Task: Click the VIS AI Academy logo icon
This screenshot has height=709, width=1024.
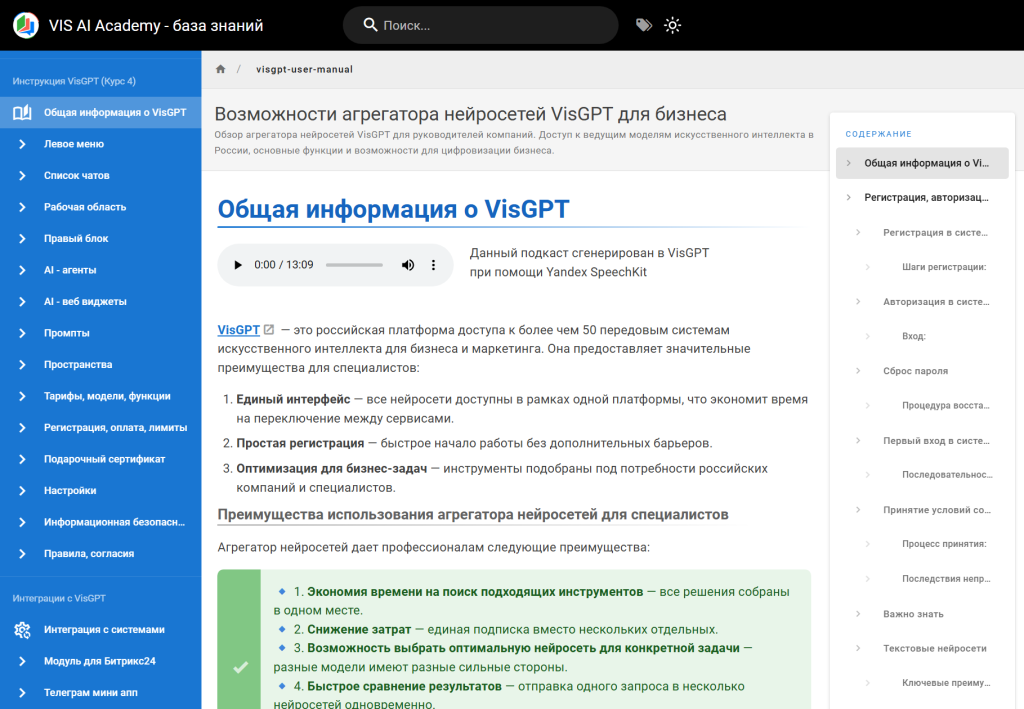Action: coord(24,25)
